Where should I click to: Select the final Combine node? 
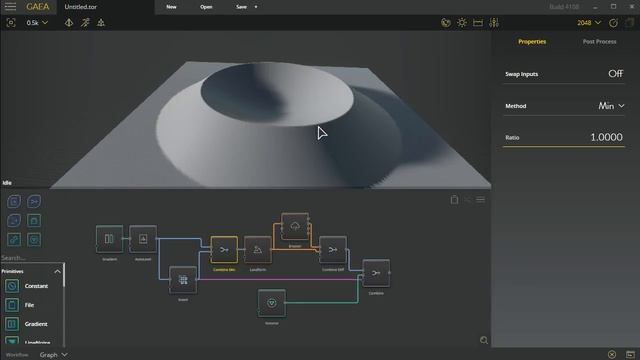pos(376,273)
